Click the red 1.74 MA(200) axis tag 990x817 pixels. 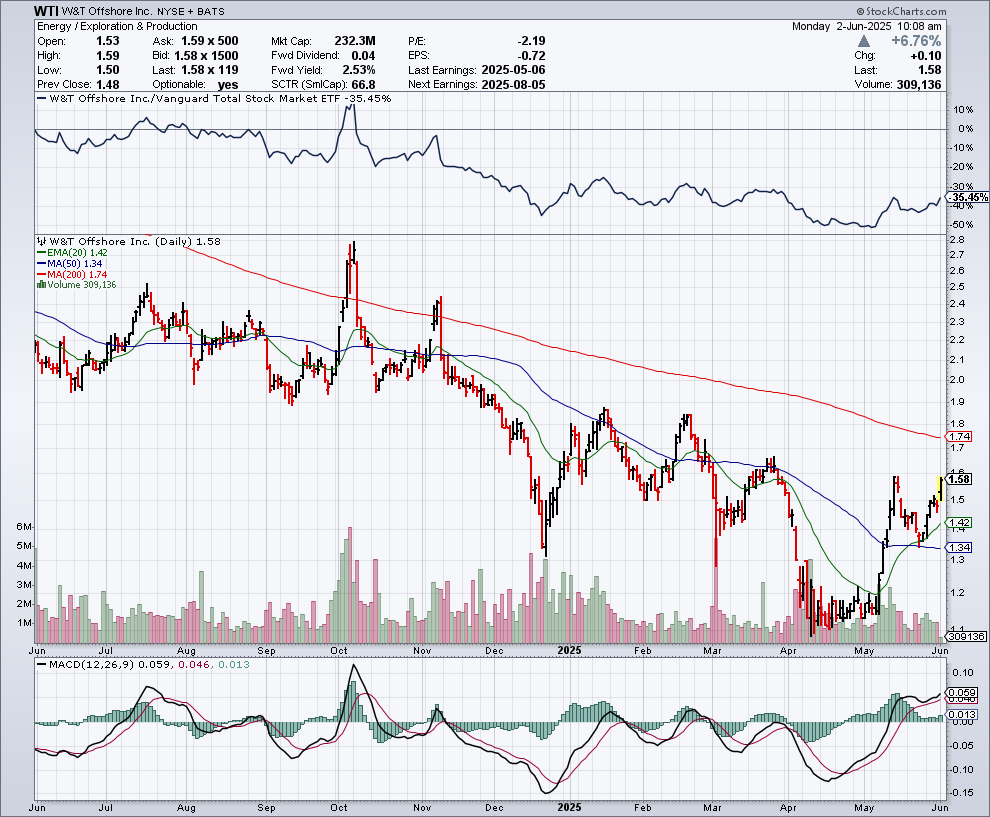[959, 436]
